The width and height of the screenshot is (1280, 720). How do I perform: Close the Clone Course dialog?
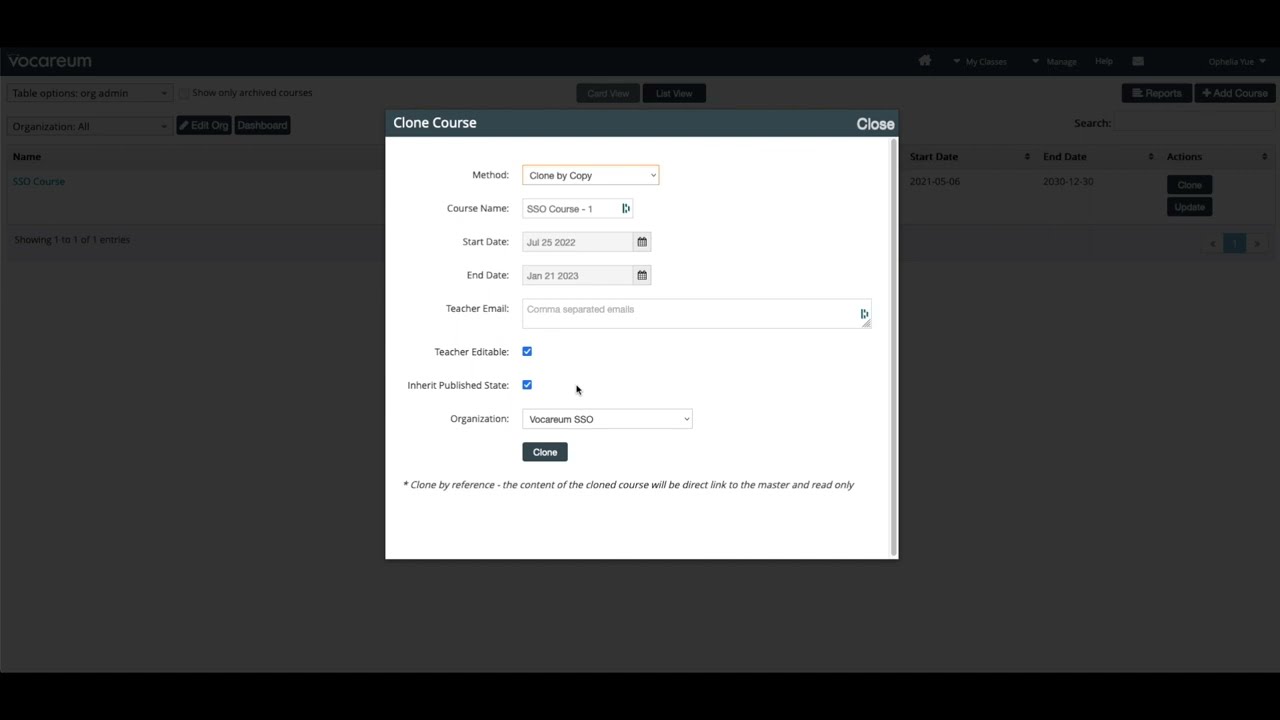(x=875, y=124)
